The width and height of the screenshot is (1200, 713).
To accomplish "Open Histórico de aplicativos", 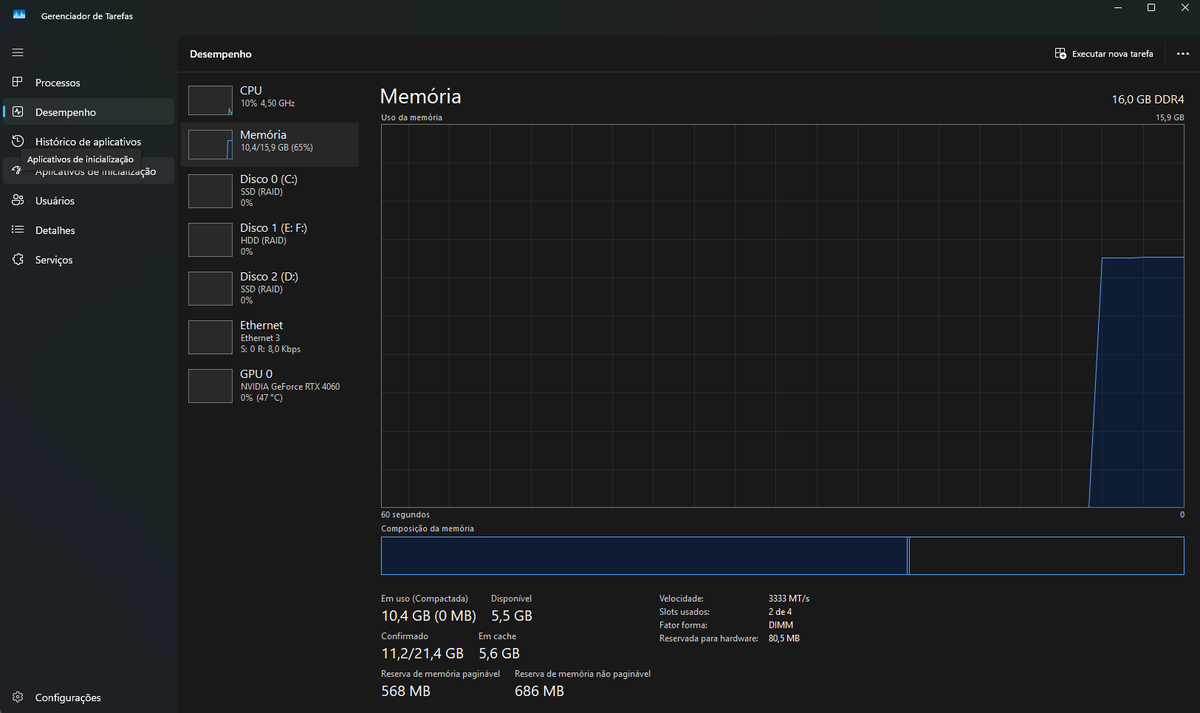I will click(x=89, y=142).
